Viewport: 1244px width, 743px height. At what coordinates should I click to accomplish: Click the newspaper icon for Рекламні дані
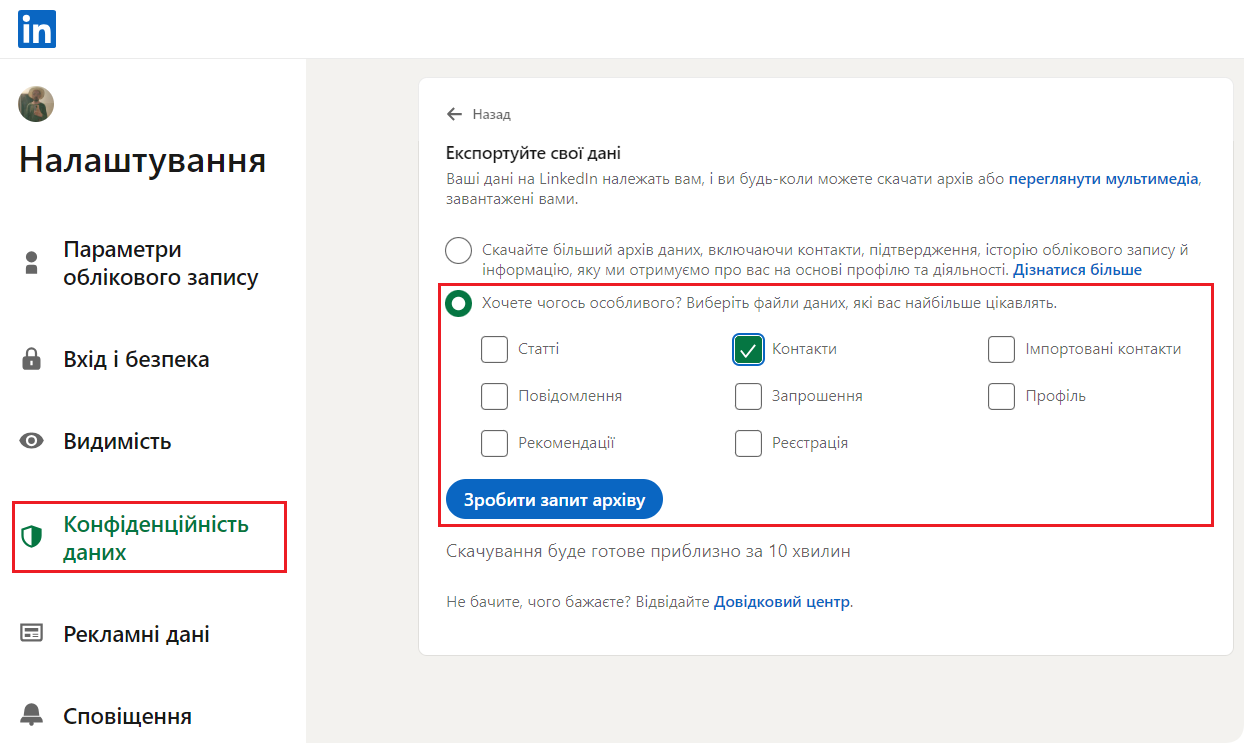(x=32, y=633)
